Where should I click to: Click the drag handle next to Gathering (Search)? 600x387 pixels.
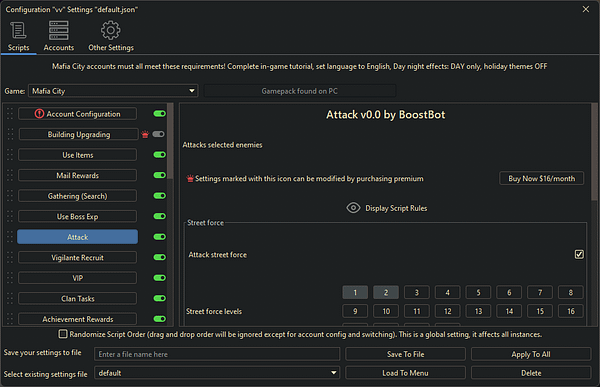click(10, 196)
